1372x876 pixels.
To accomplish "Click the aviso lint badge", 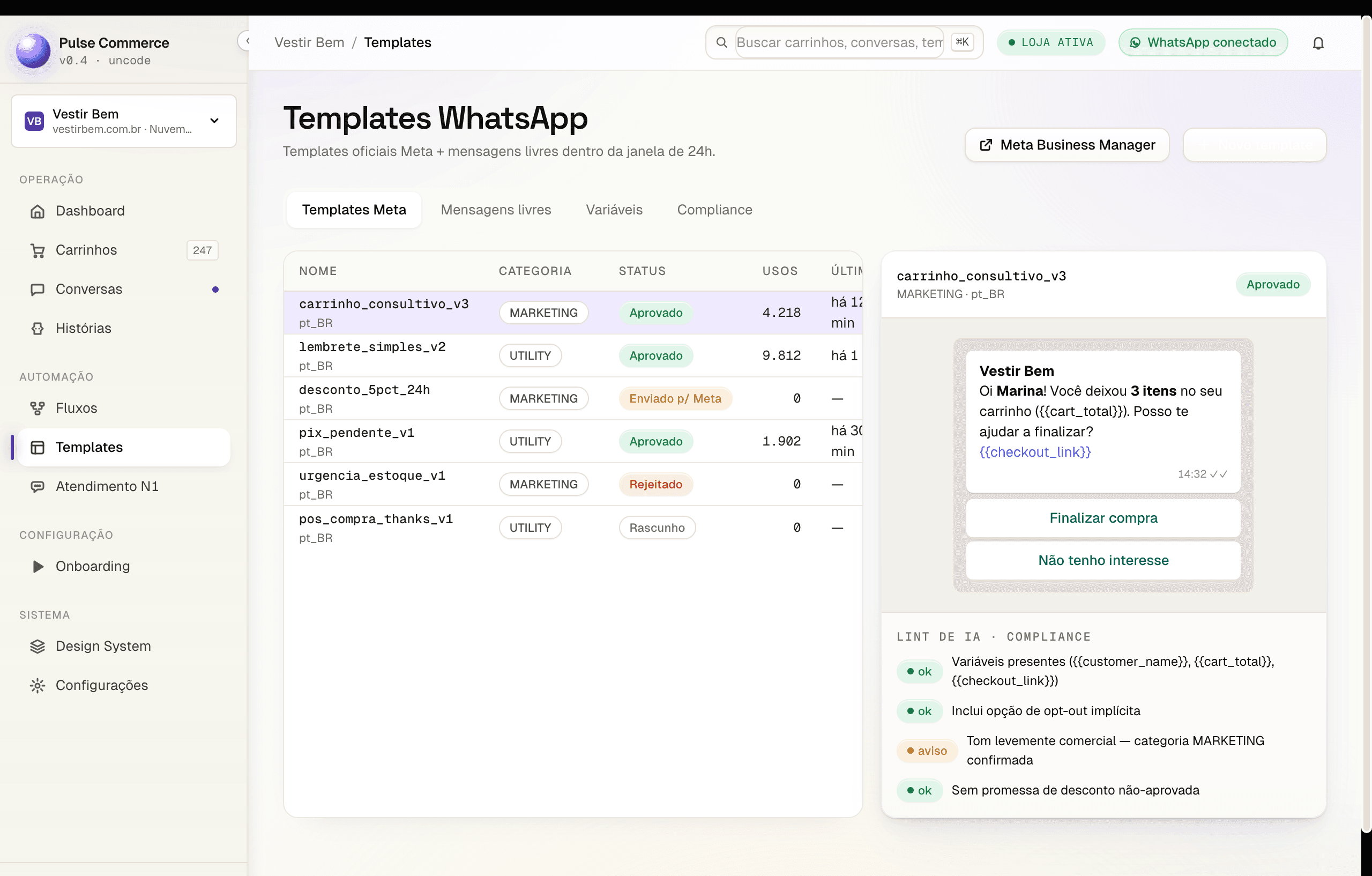I will click(927, 751).
